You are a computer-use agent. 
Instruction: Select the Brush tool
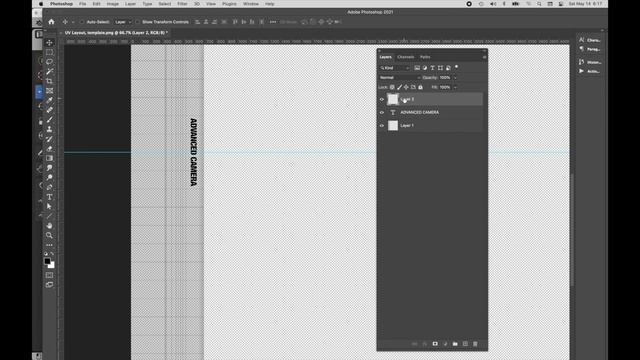pos(49,120)
